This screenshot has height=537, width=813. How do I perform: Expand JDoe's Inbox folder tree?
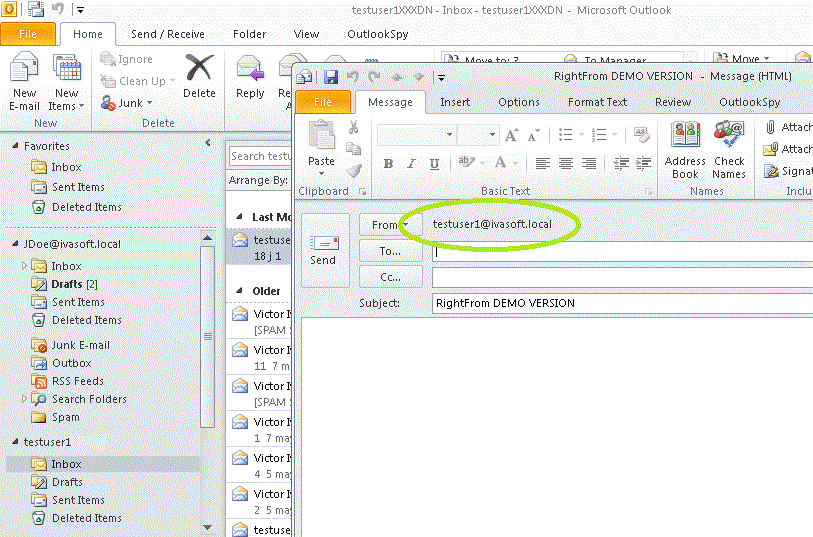24,265
